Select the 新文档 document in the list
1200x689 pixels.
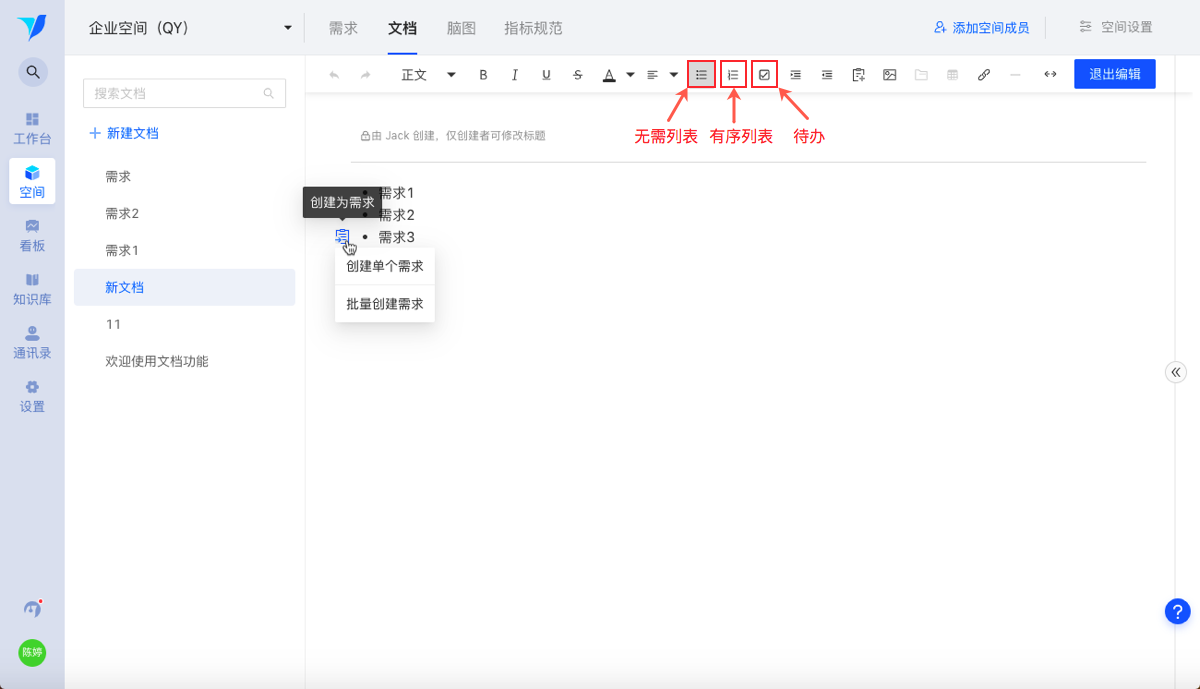(184, 287)
